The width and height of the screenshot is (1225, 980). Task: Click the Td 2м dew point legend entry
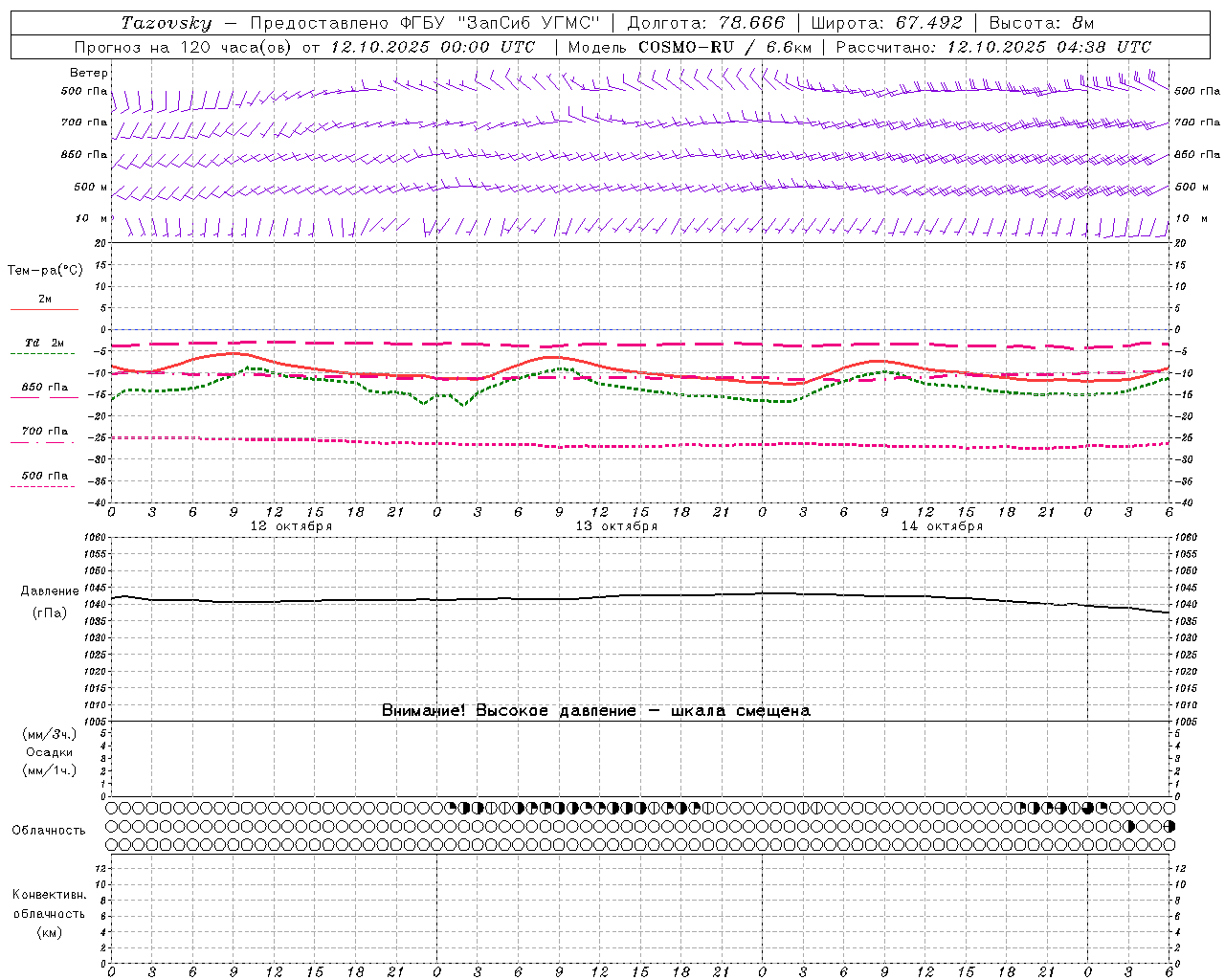pos(44,343)
